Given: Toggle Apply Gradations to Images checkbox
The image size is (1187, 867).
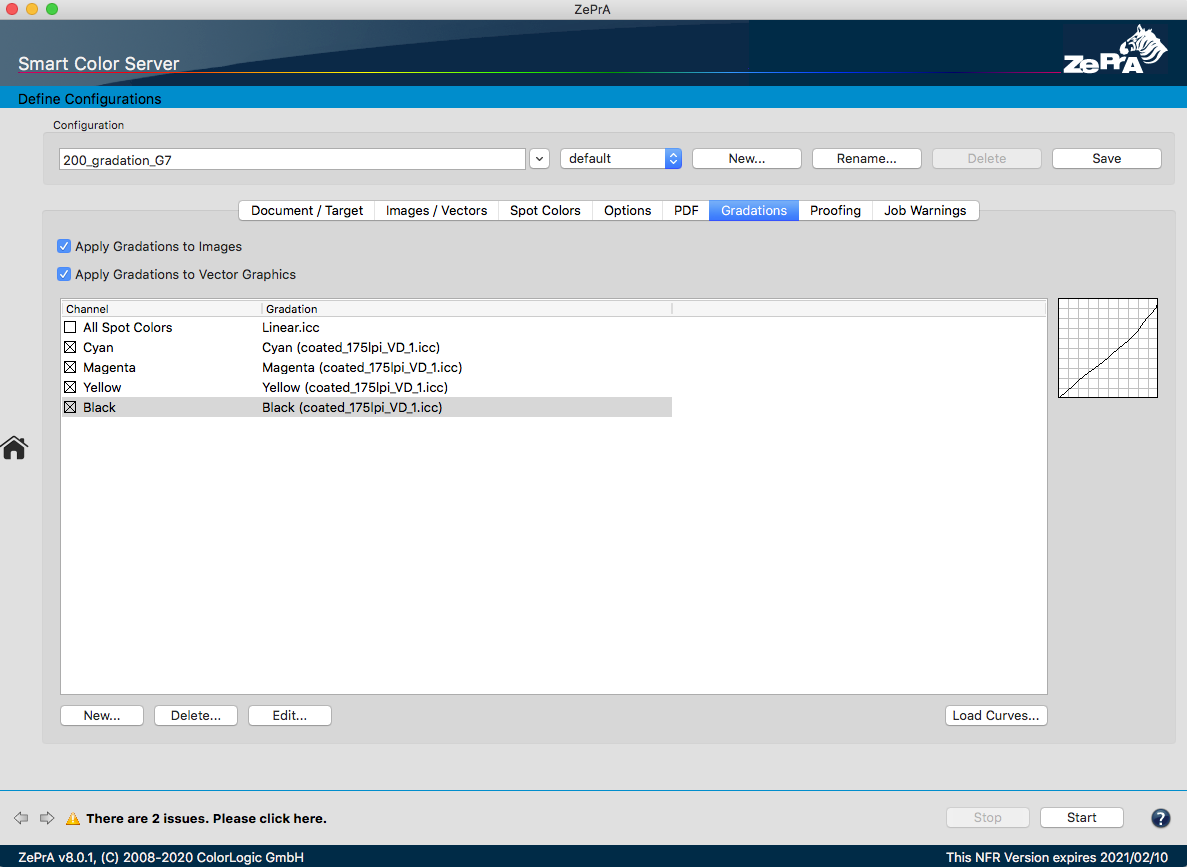Looking at the screenshot, I should point(64,246).
